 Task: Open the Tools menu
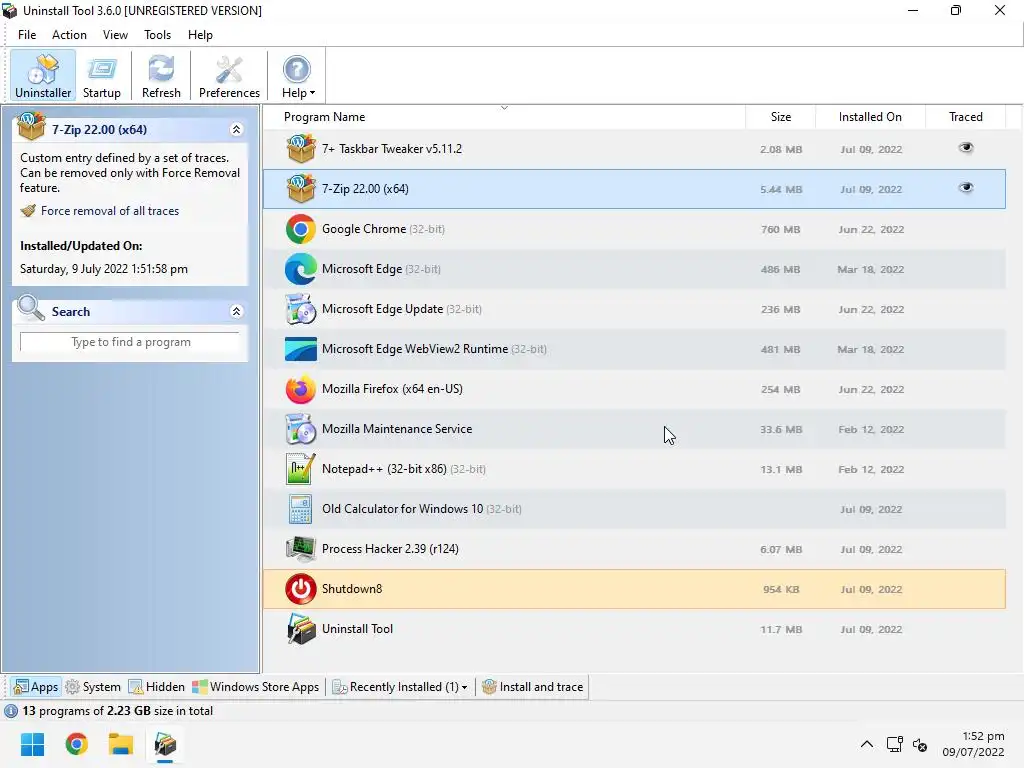tap(157, 35)
